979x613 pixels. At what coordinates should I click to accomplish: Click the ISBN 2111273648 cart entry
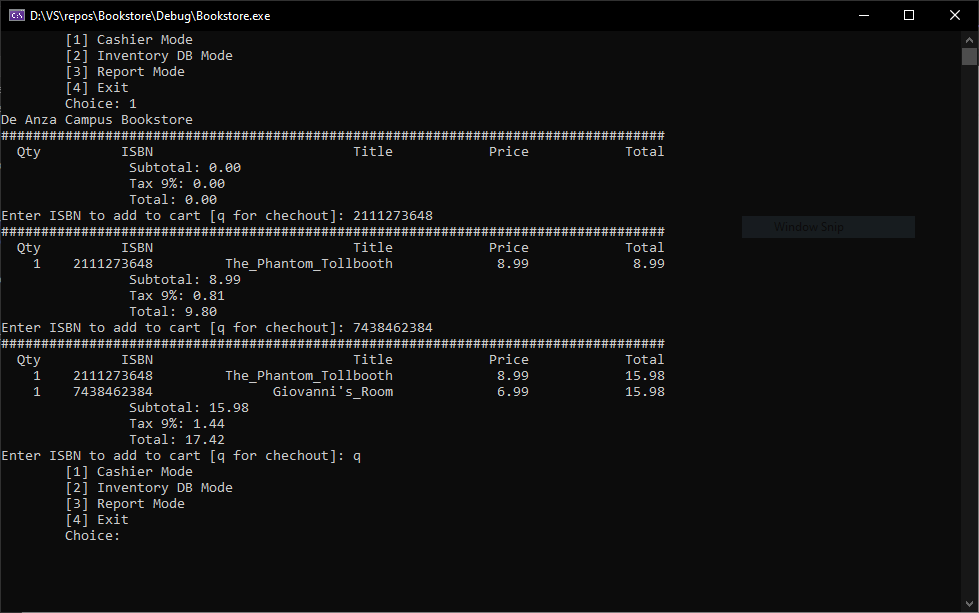[112, 375]
